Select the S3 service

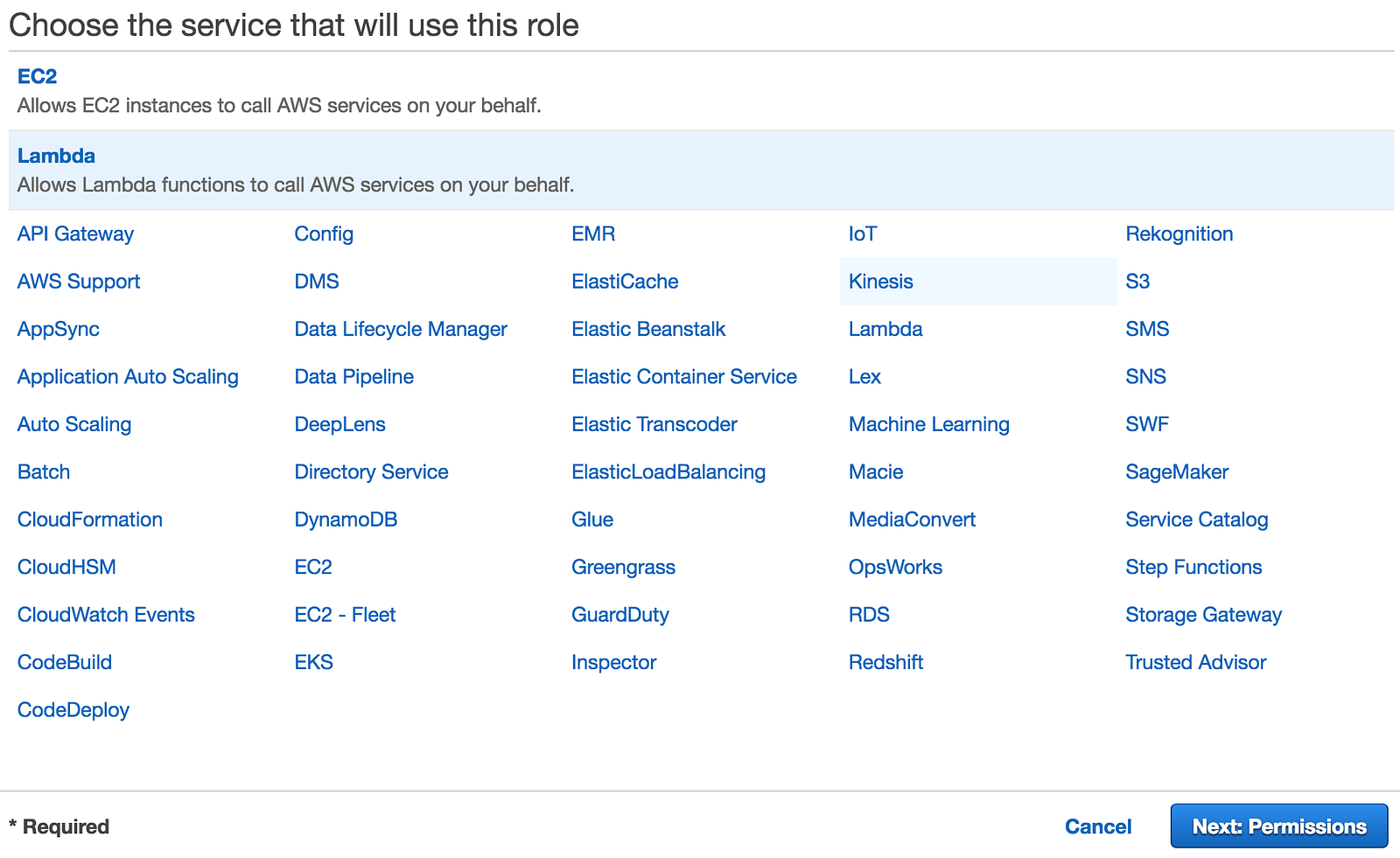click(1137, 282)
